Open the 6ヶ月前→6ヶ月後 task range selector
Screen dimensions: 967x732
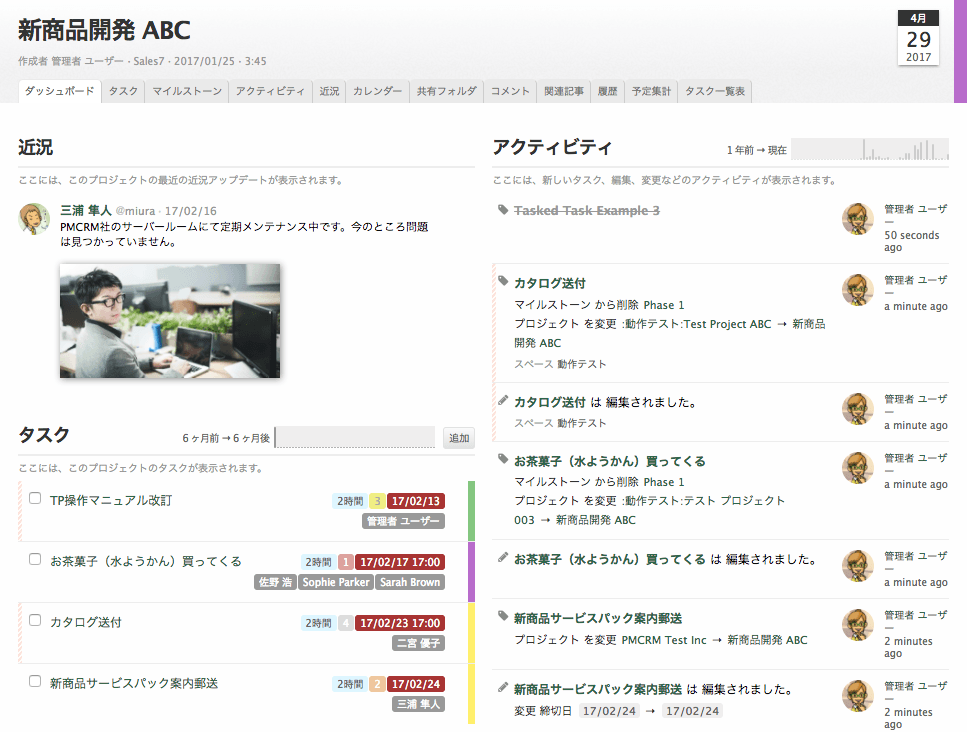tap(226, 438)
